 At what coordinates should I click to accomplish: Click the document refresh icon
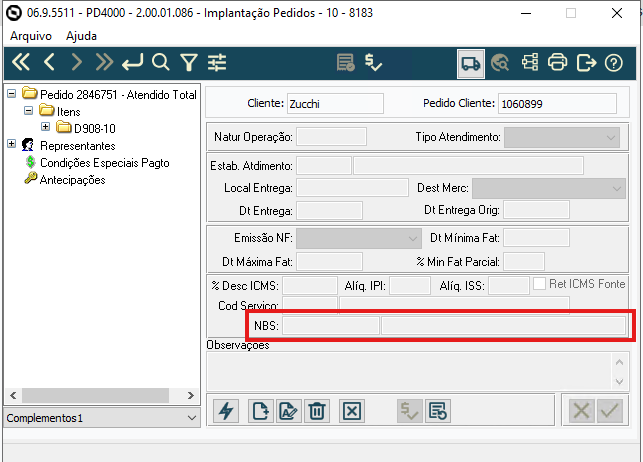coord(438,411)
